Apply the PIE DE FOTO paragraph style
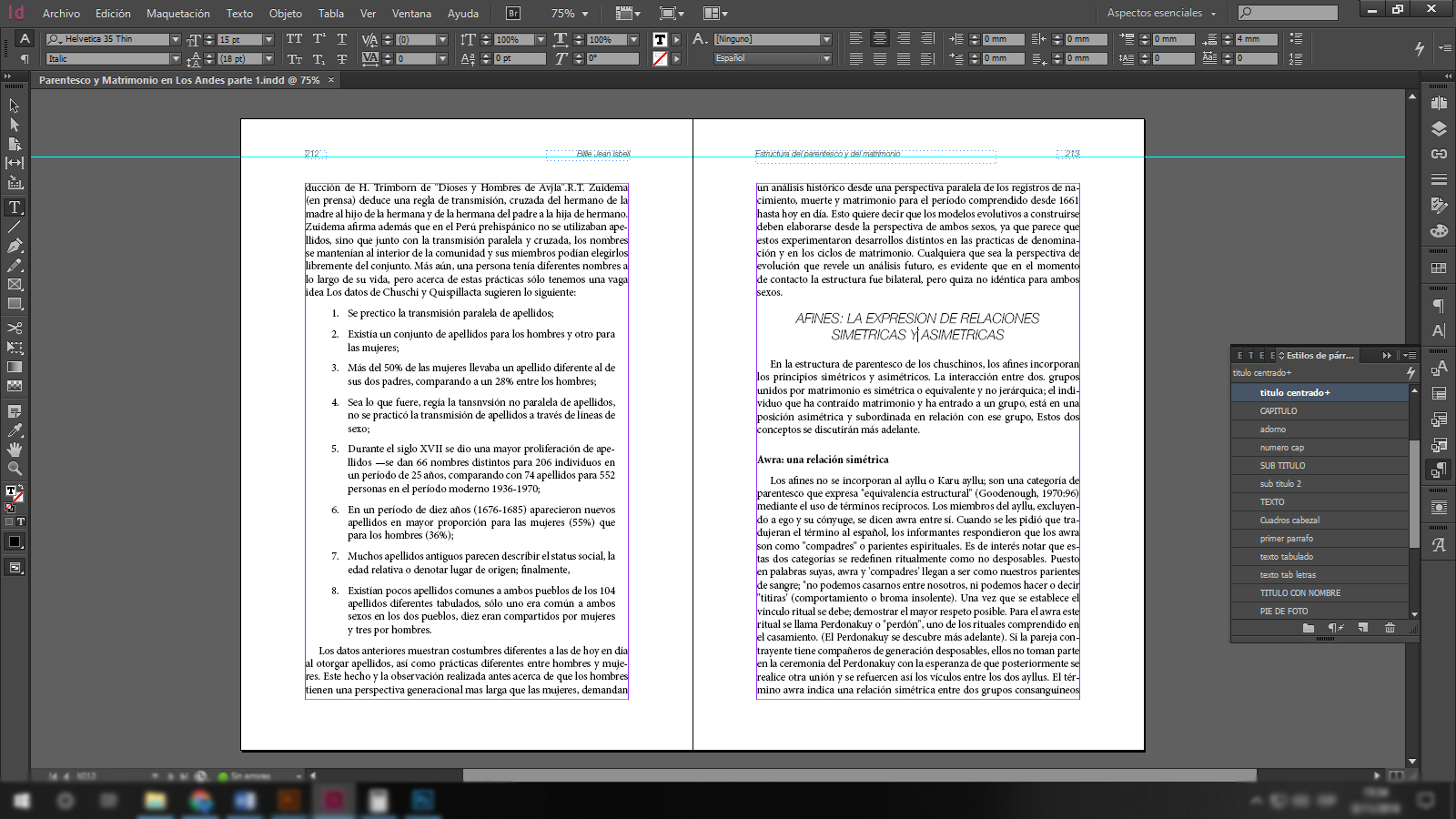 point(1319,612)
